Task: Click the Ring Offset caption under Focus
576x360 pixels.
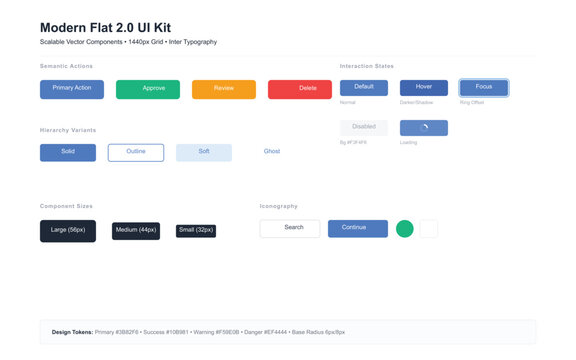Action: (x=472, y=102)
